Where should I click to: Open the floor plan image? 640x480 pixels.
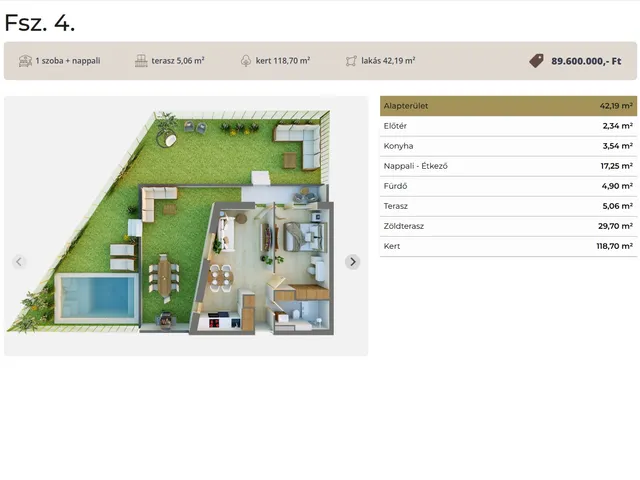click(x=185, y=225)
